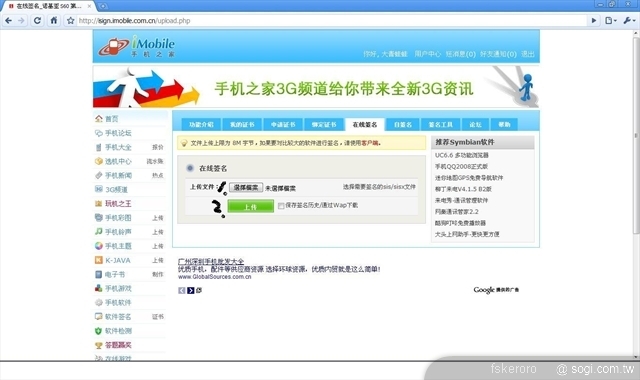This screenshot has width=640, height=380.
Task: Open the page control menu dropdown
Action: (611, 20)
